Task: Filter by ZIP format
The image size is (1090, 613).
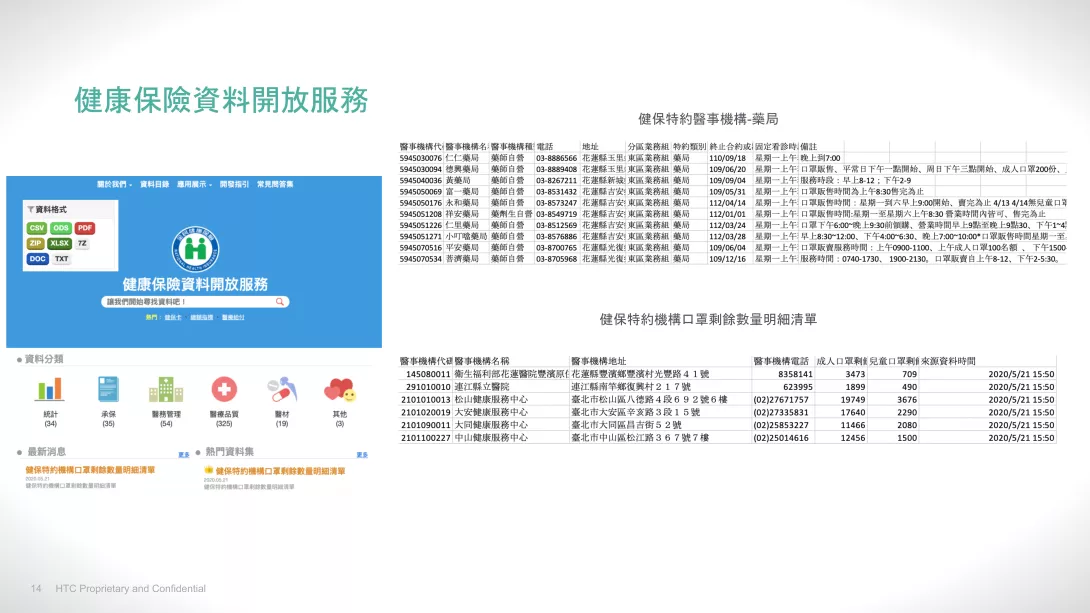Action: coord(35,243)
